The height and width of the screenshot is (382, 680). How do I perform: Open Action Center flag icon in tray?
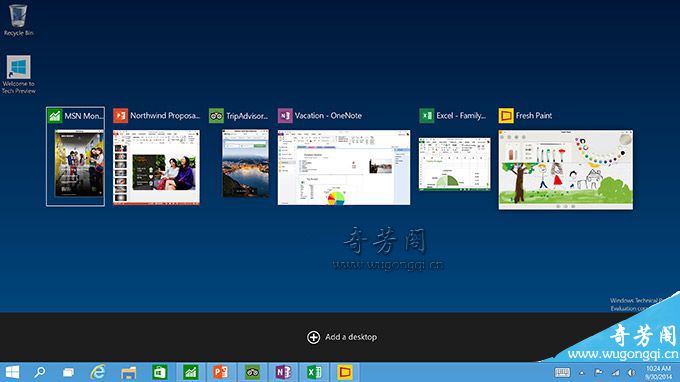[598, 372]
